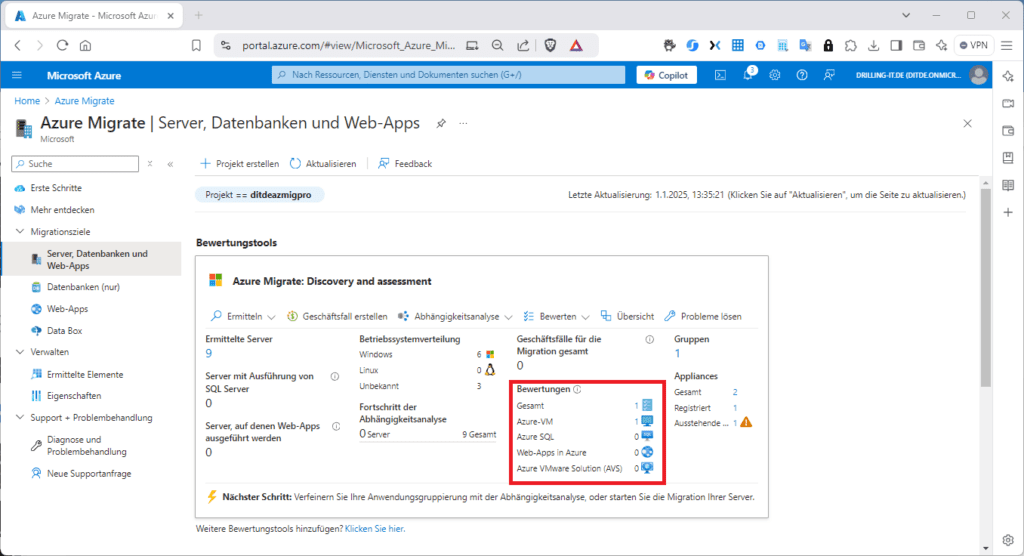Open Gesamt assessments icon
This screenshot has width=1024, height=556.
pos(647,406)
